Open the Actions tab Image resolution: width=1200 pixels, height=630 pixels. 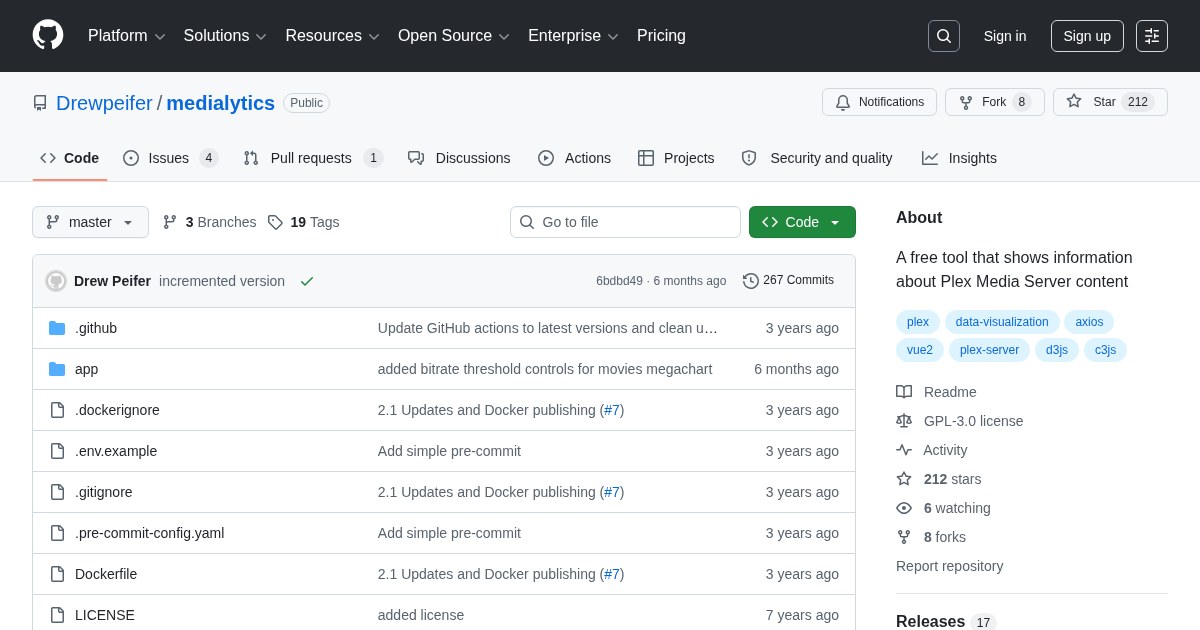point(574,158)
